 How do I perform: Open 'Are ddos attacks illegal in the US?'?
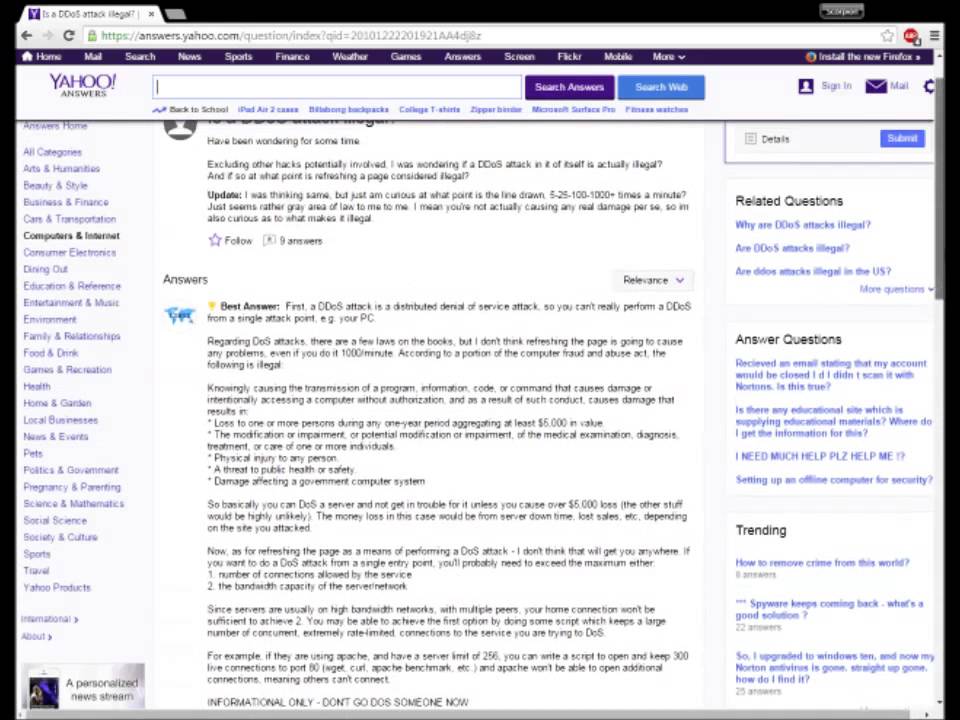pyautogui.click(x=813, y=271)
